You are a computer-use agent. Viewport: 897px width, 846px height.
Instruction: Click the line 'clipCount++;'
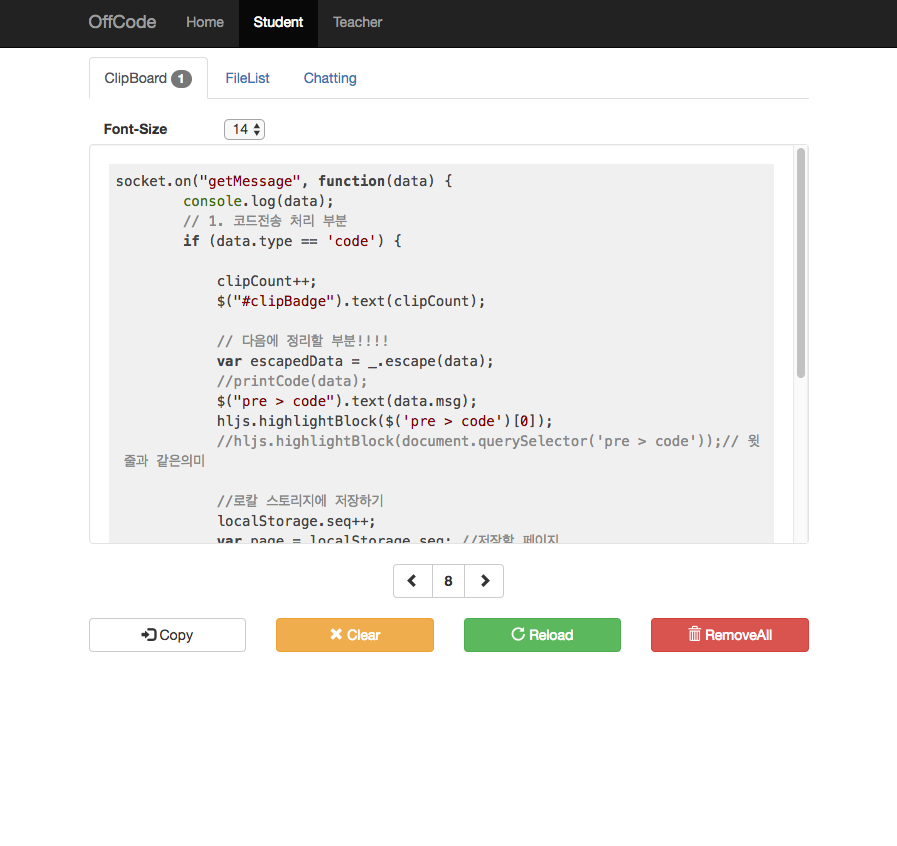[x=267, y=281]
